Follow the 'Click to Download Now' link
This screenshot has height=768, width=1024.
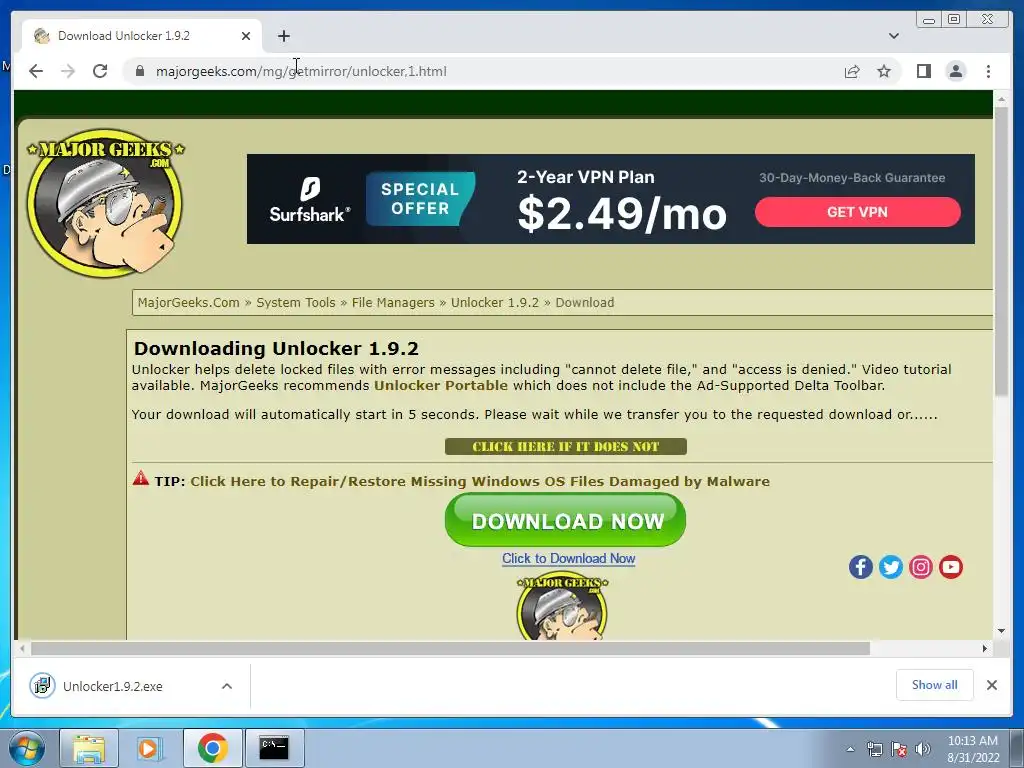coord(568,558)
